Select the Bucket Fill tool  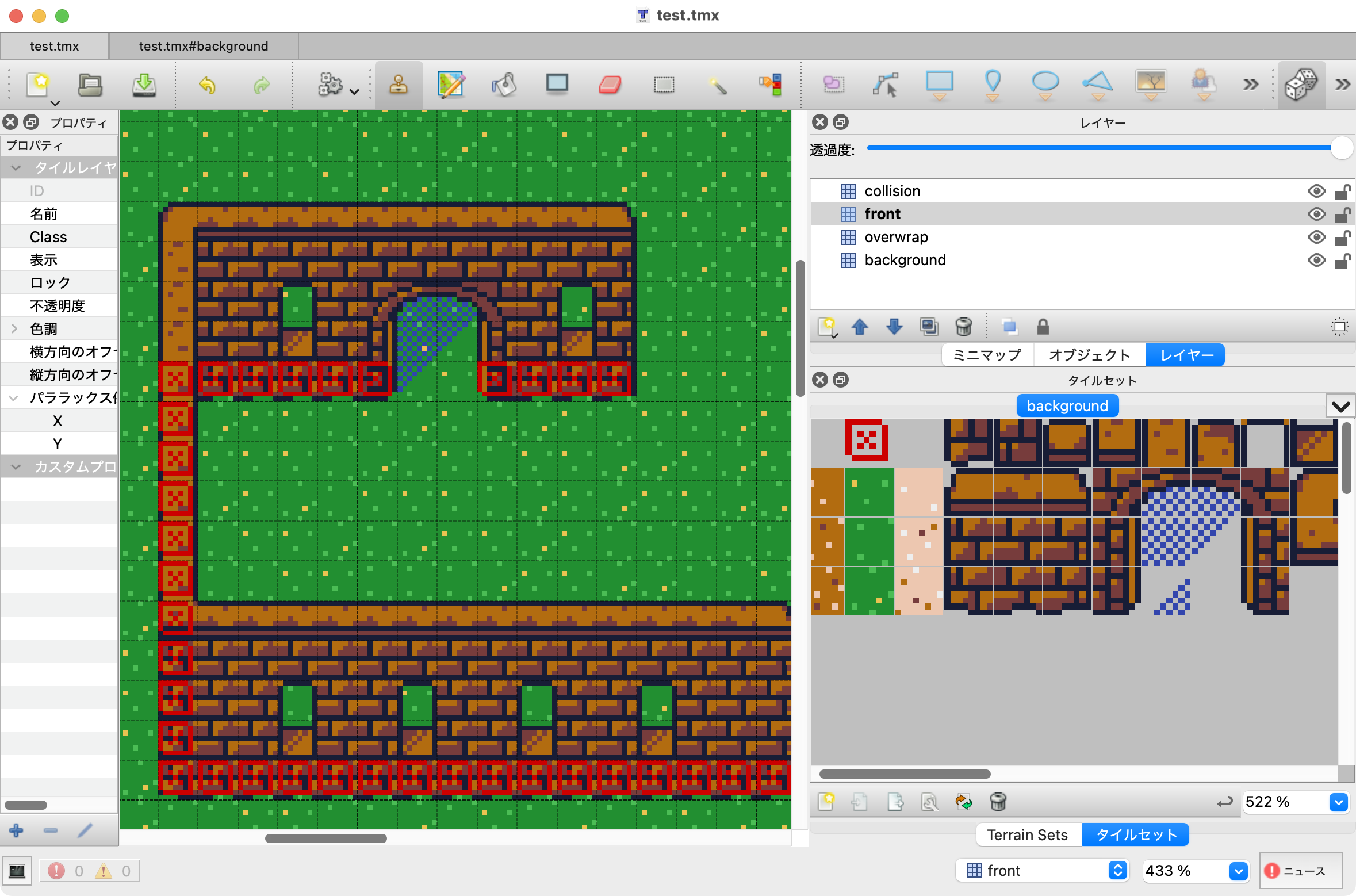click(x=504, y=85)
